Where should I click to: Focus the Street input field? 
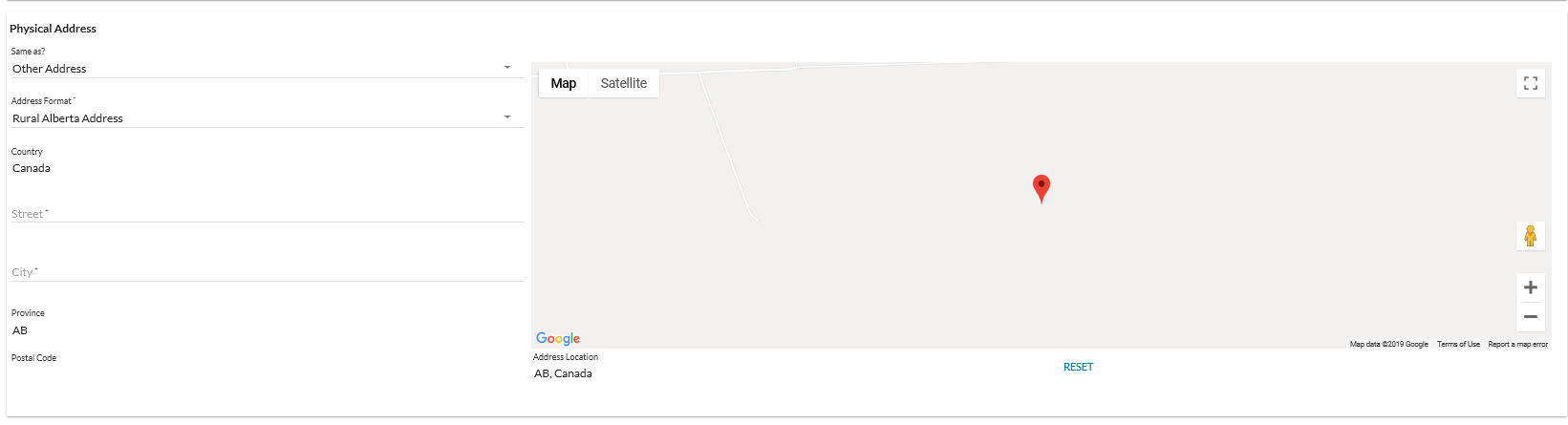coord(266,214)
